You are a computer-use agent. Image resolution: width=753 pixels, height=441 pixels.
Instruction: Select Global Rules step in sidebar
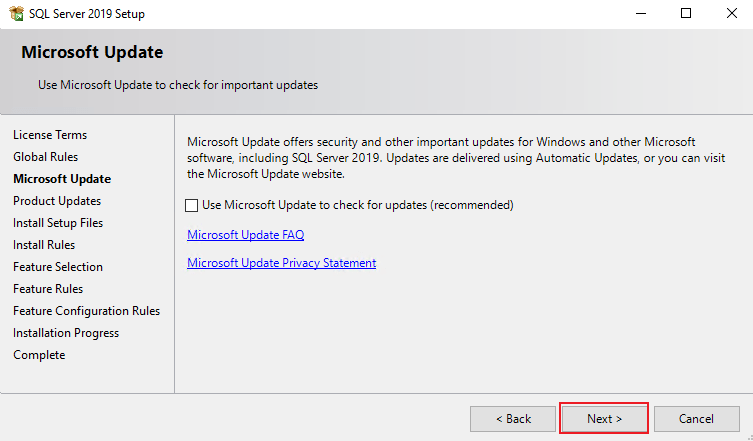click(x=45, y=157)
